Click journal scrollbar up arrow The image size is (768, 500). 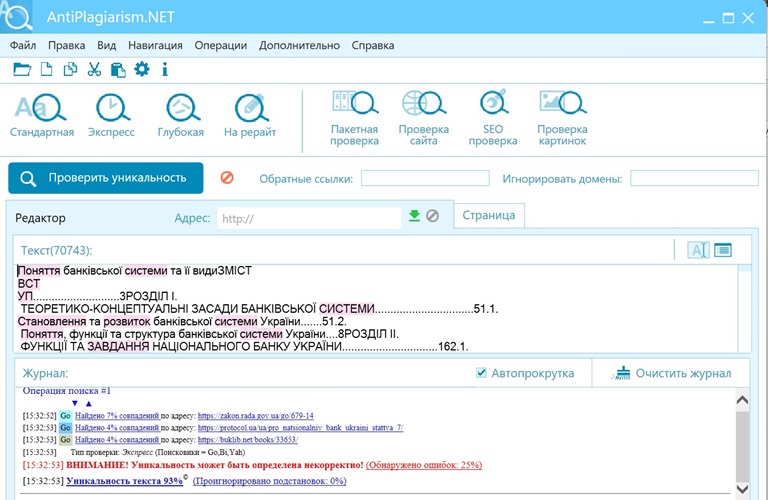(742, 400)
